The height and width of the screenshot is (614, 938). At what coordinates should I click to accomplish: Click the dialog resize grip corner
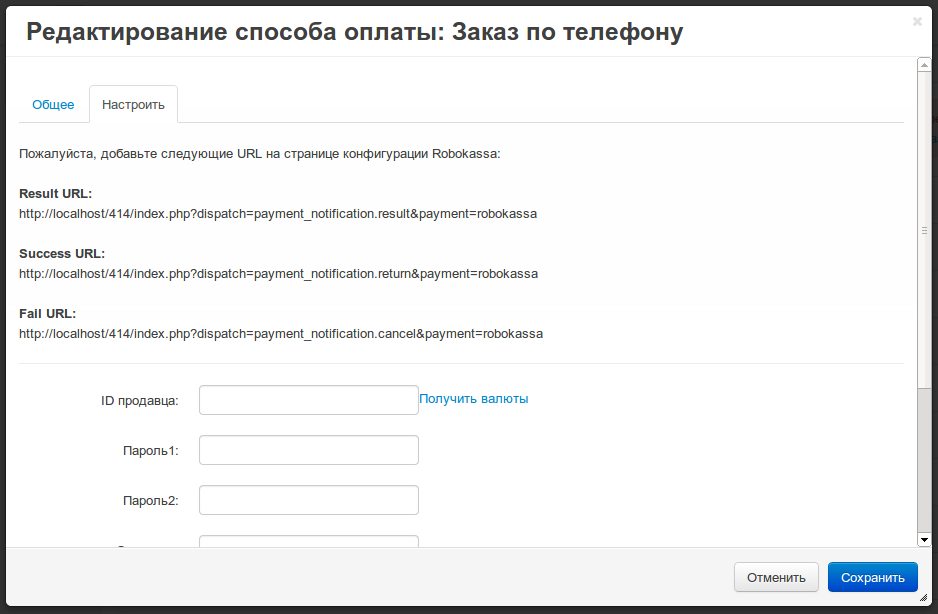point(923,597)
